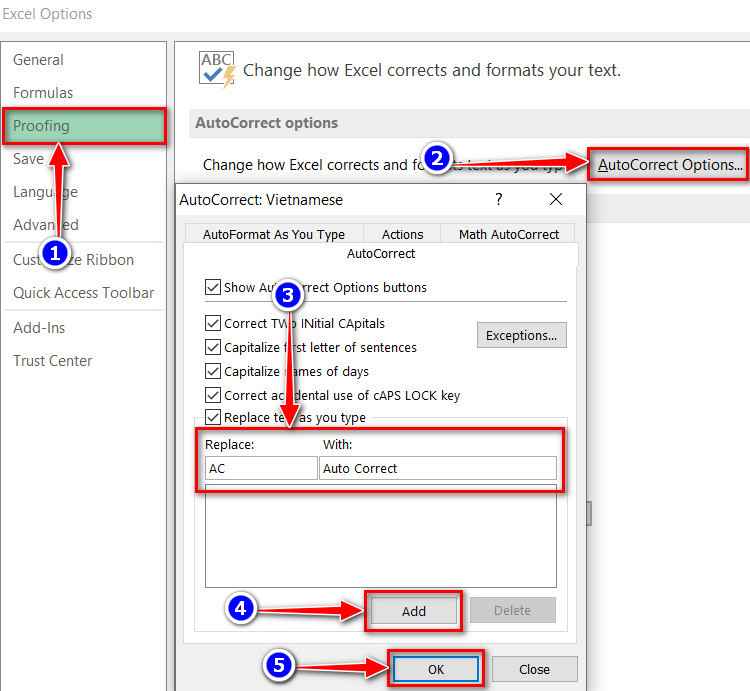Click Add to save the replacement
This screenshot has width=750, height=691.
413,611
